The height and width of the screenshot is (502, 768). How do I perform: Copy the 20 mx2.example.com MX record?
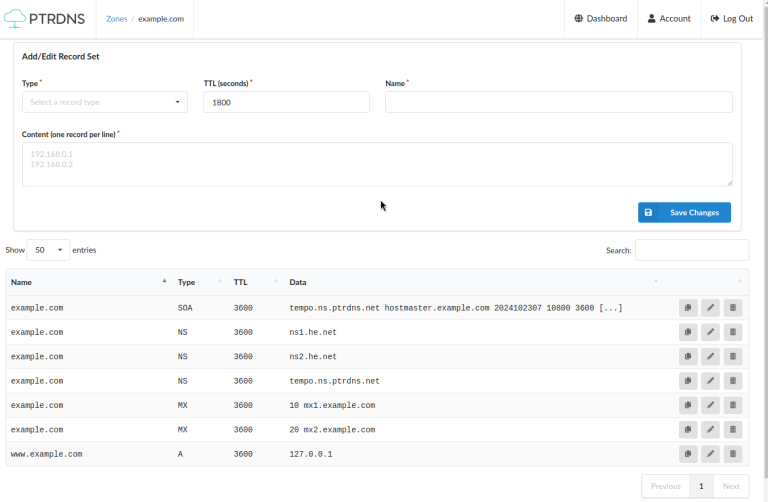[x=688, y=430]
